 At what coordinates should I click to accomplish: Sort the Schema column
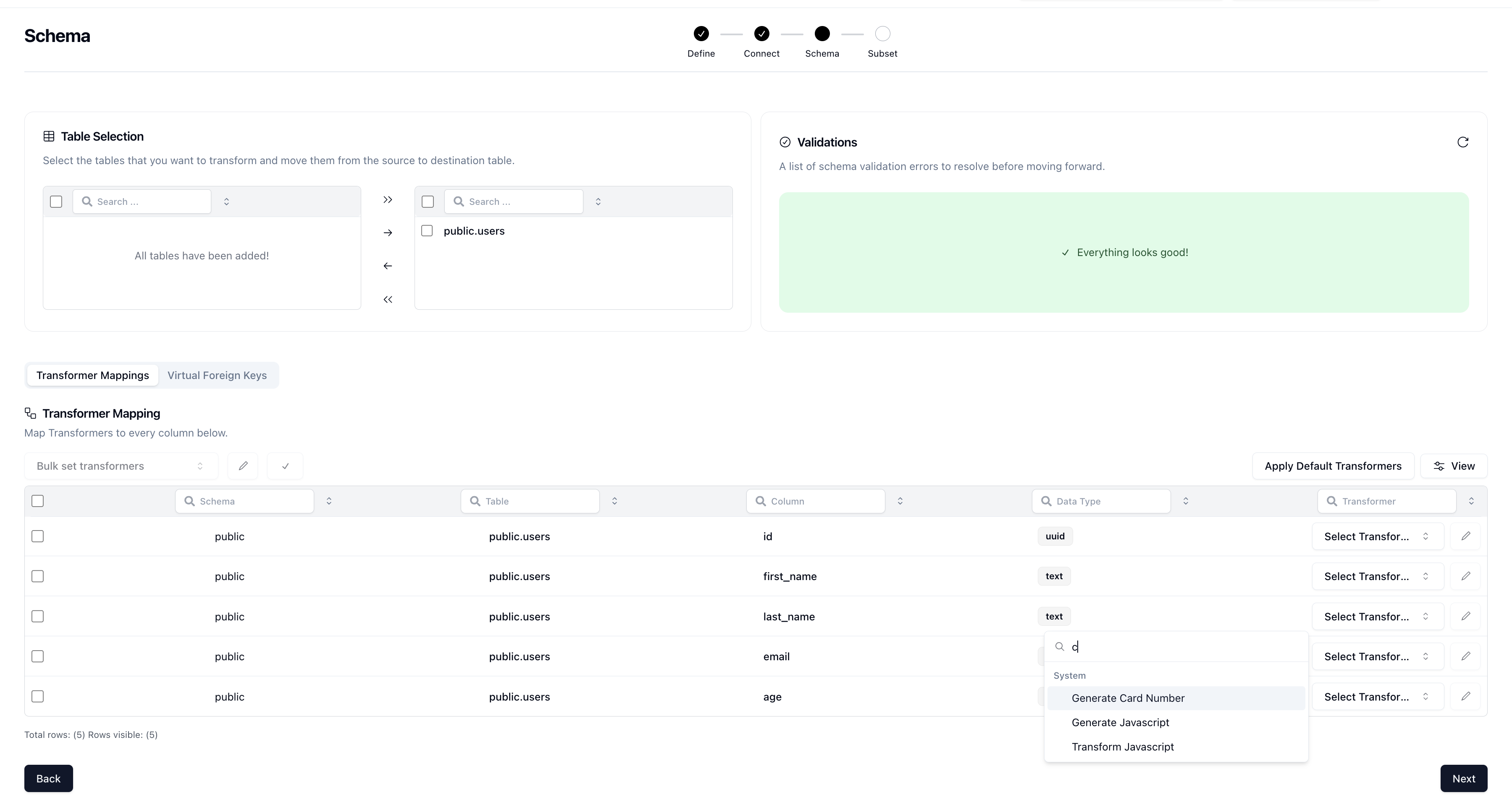point(329,501)
